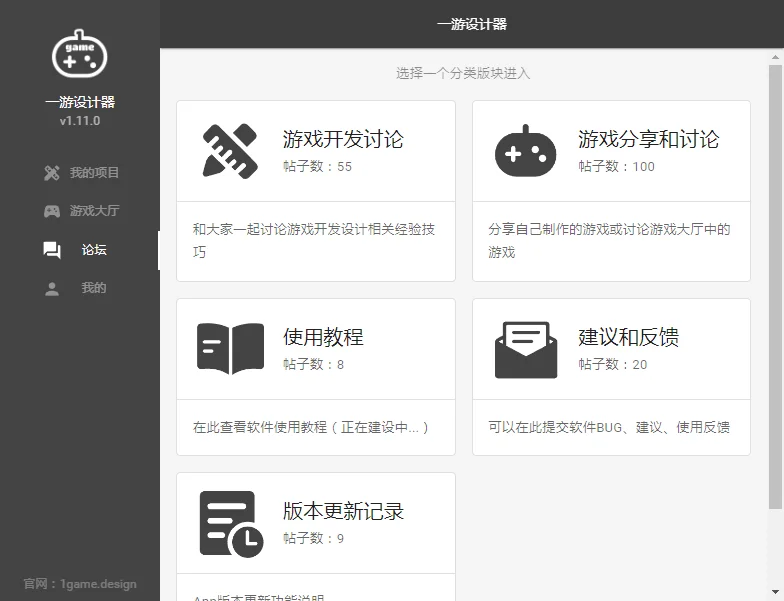Image resolution: width=784 pixels, height=601 pixels.
Task: Click the version label v1.11.0
Action: point(80,121)
